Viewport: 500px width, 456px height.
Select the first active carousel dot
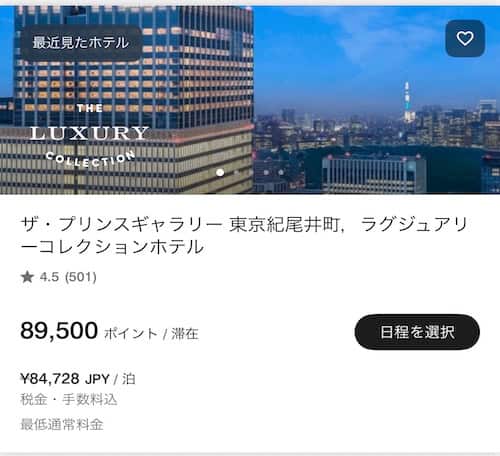(x=220, y=172)
